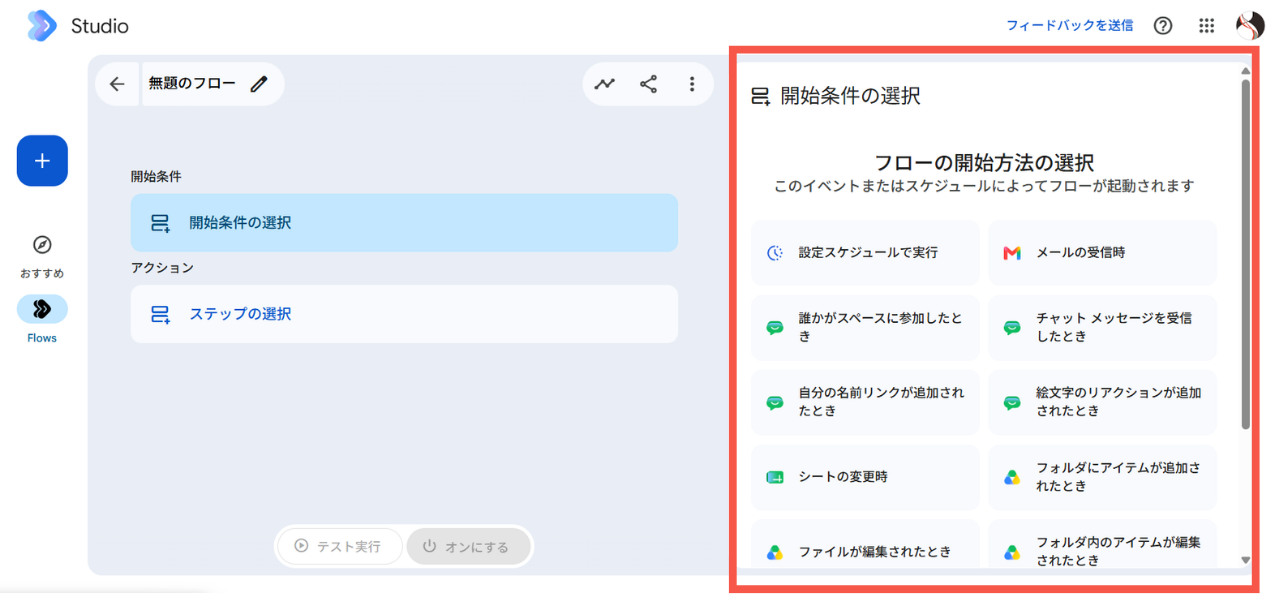The height and width of the screenshot is (594, 1280).
Task: Click chat icon for チャット メッセージを受信したとき
Action: click(1012, 327)
